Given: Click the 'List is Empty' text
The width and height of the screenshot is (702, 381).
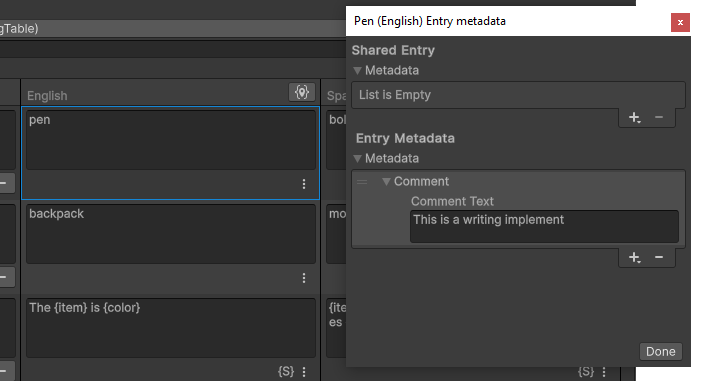Looking at the screenshot, I should pos(394,95).
